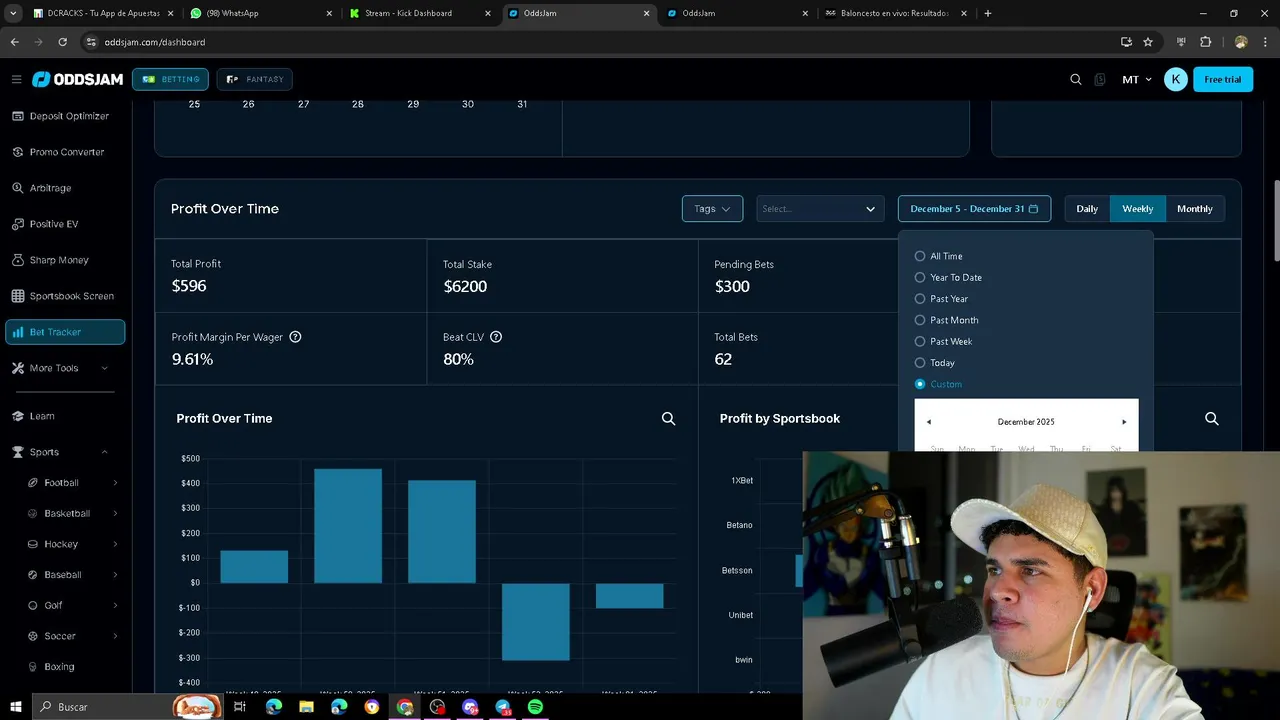Viewport: 1280px width, 720px height.
Task: Click the address bar URL
Action: point(155,42)
